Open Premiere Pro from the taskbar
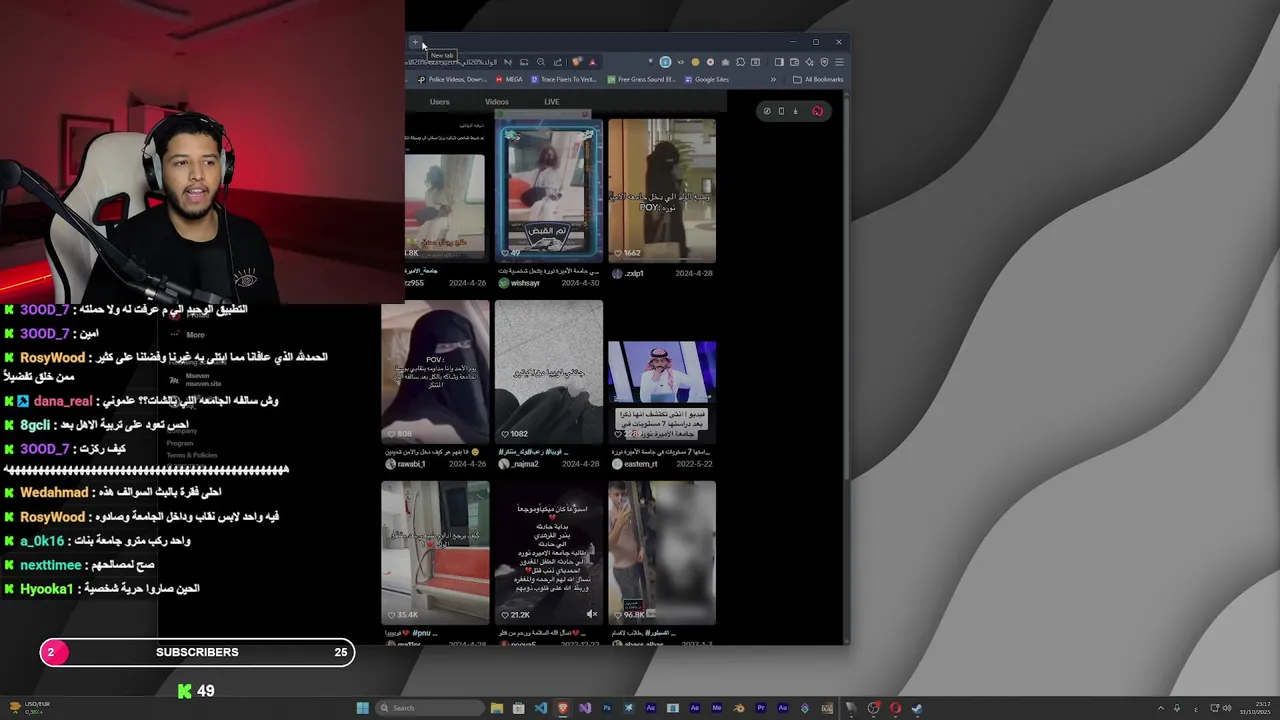The height and width of the screenshot is (720, 1280). 761,708
